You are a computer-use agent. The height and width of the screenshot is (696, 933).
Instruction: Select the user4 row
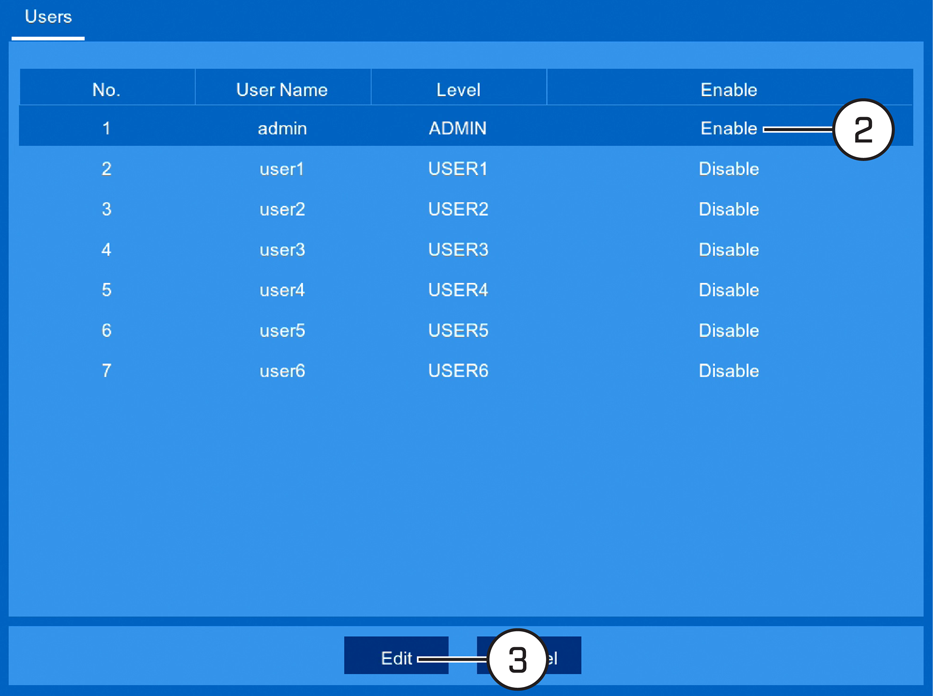point(466,290)
